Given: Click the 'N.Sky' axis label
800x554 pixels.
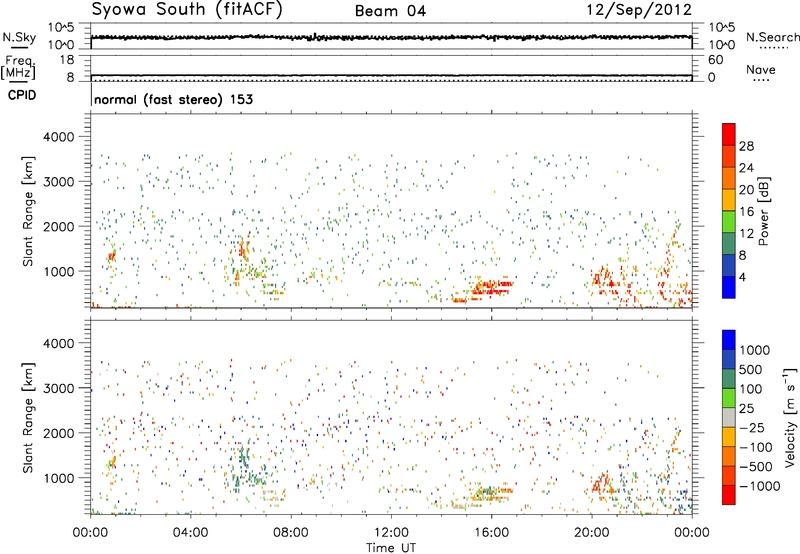Looking at the screenshot, I should (x=19, y=37).
